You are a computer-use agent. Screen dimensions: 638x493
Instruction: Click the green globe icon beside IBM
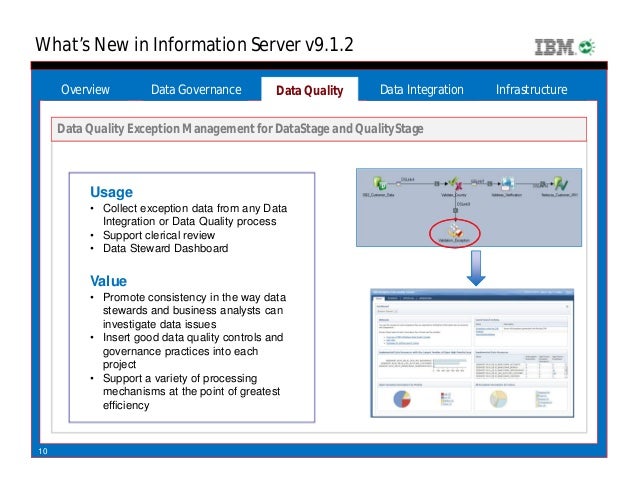586,47
